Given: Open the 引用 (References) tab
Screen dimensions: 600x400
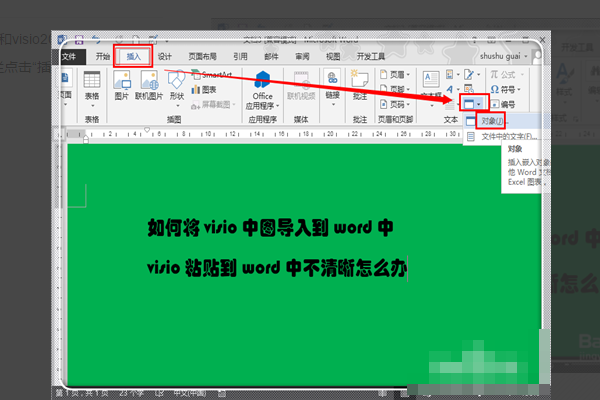Looking at the screenshot, I should [x=240, y=57].
